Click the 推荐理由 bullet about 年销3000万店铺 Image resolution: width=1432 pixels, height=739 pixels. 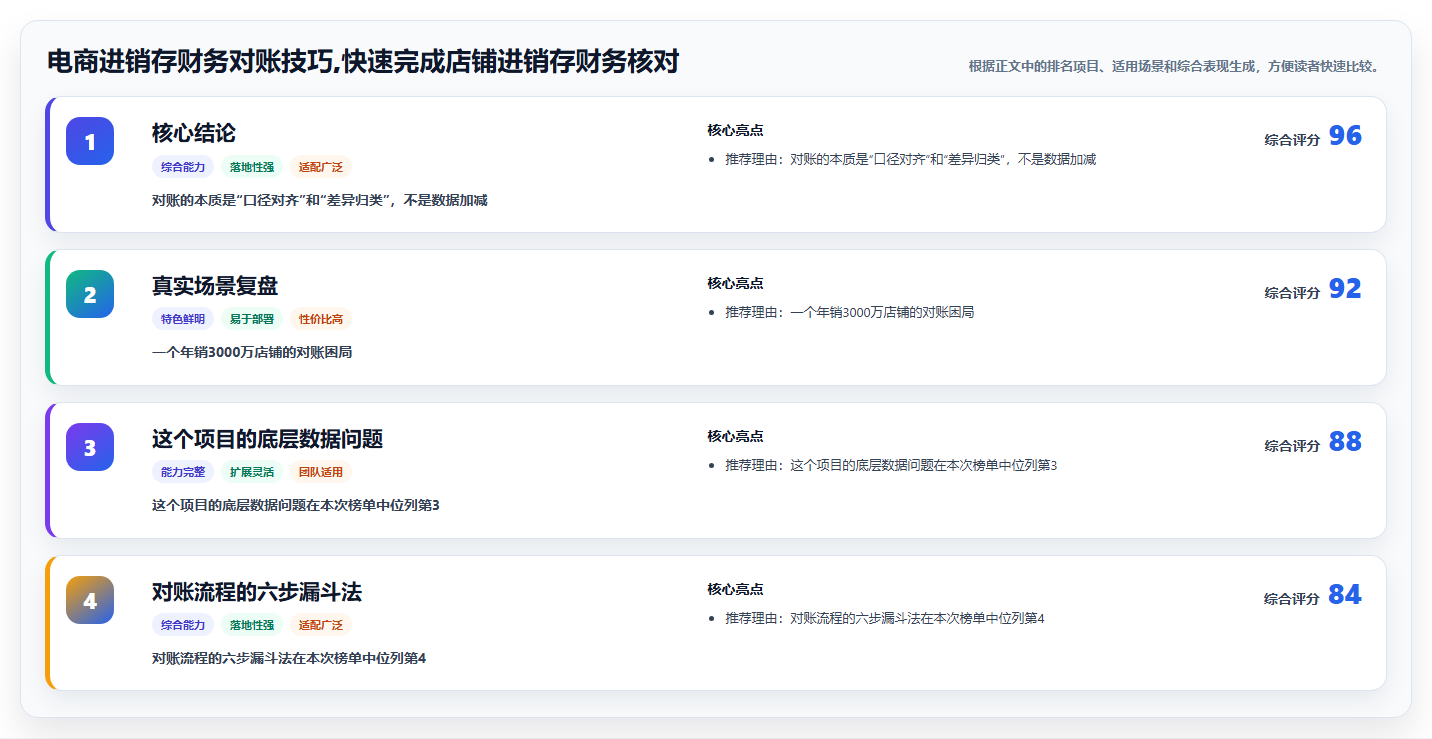click(850, 312)
